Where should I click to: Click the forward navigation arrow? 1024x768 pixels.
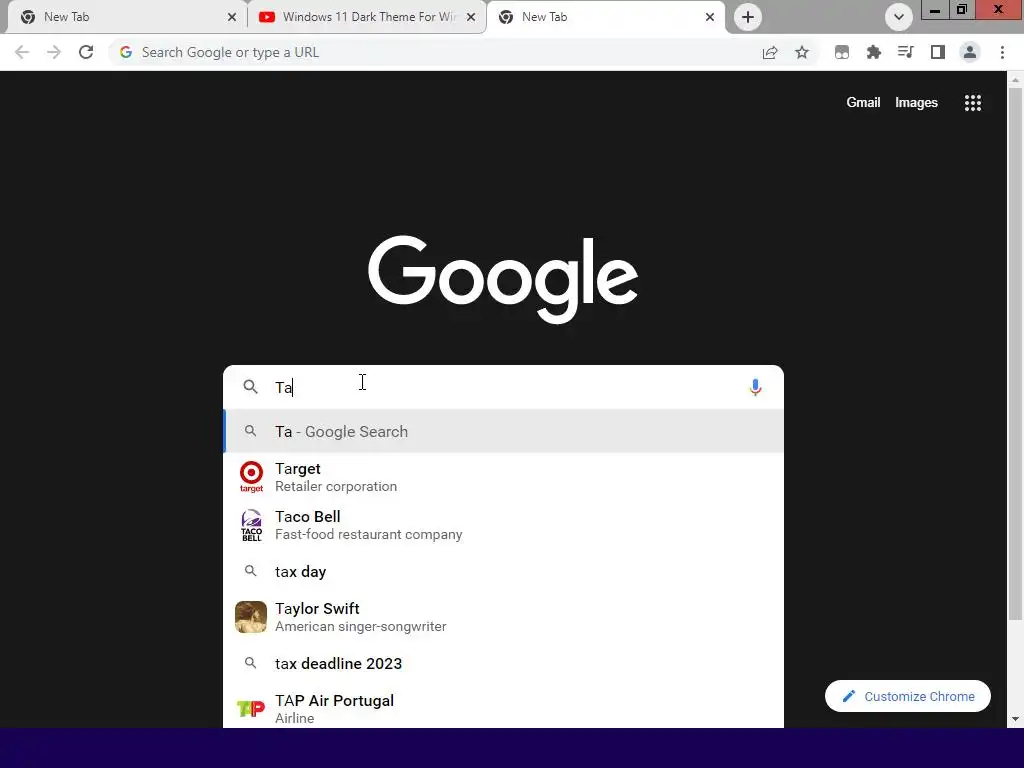54,52
